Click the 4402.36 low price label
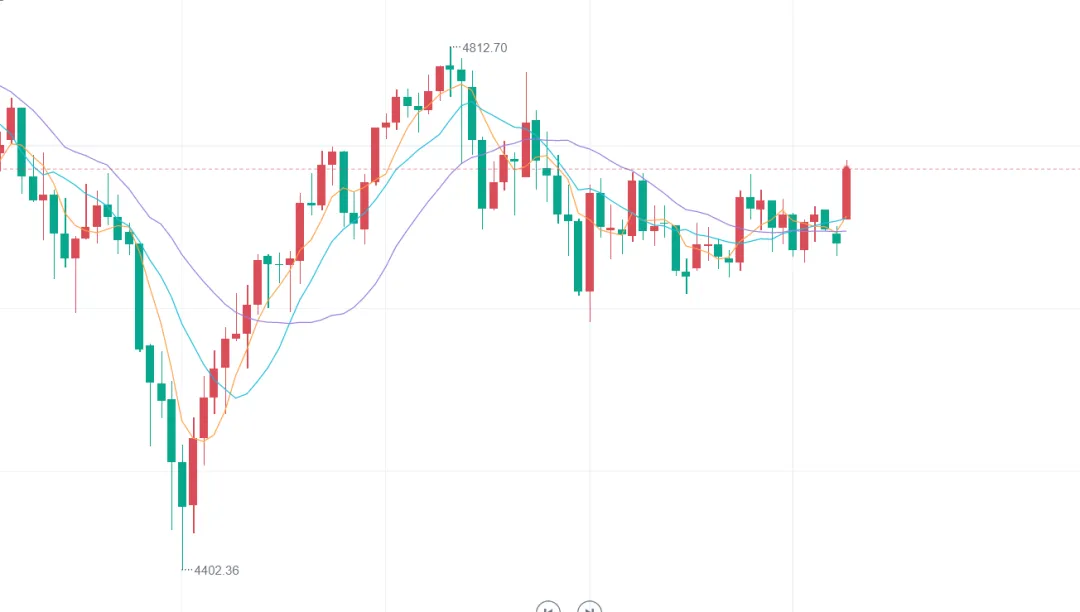Screen dimensions: 1080x612 tap(216, 570)
